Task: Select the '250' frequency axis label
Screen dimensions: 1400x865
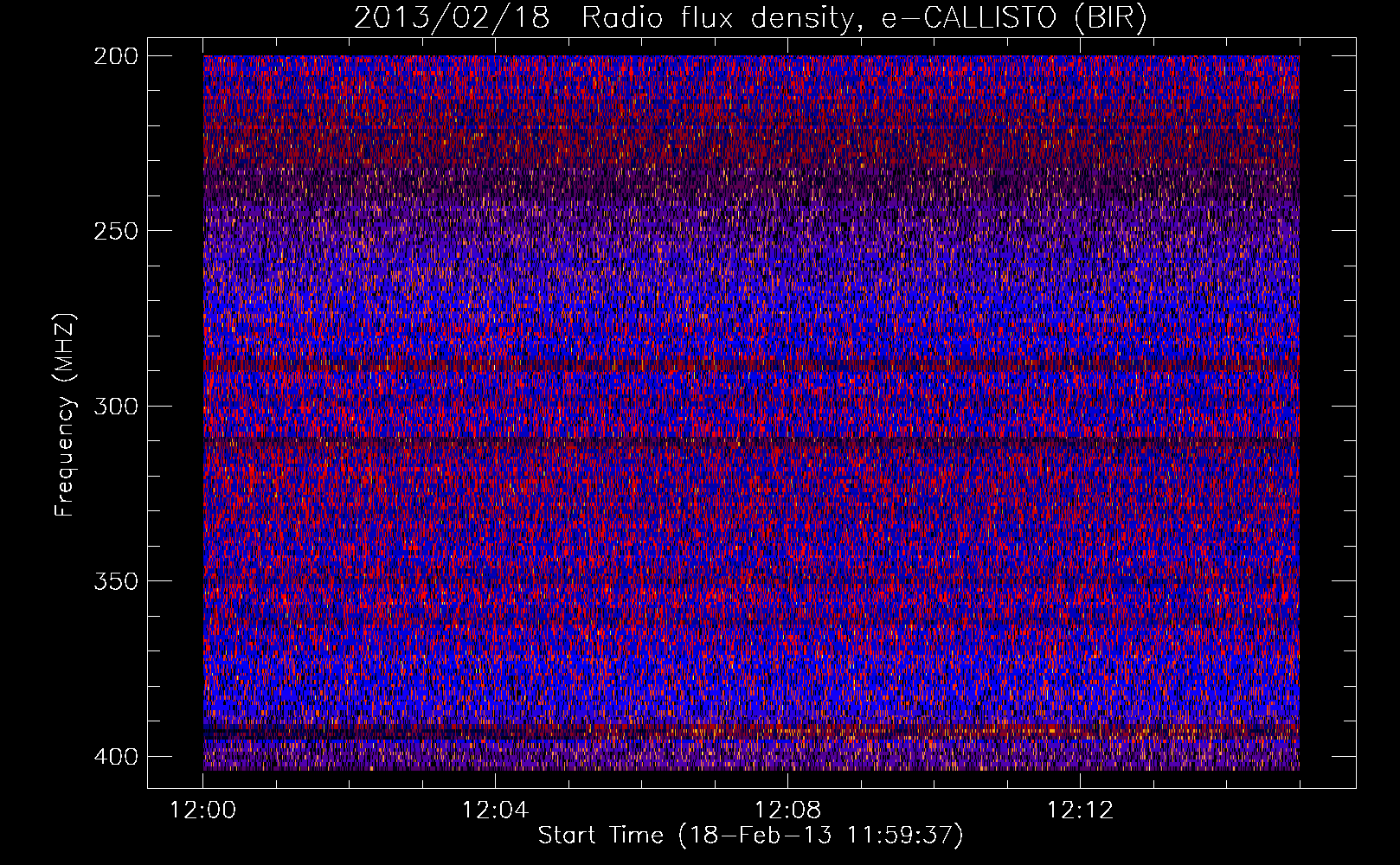Action: [x=115, y=231]
